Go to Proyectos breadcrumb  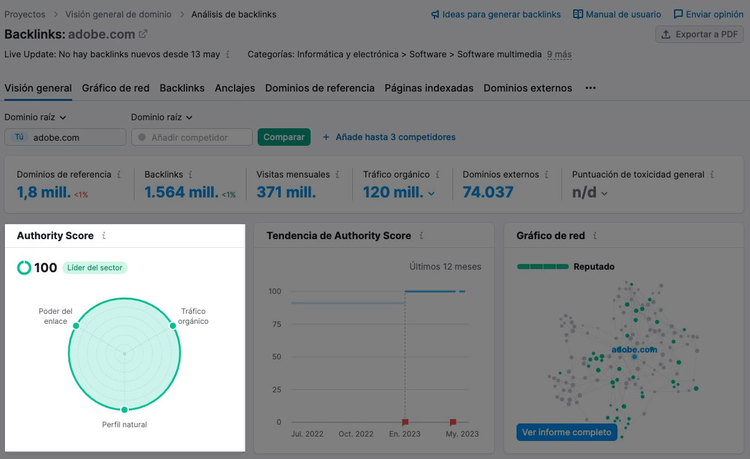click(x=25, y=14)
